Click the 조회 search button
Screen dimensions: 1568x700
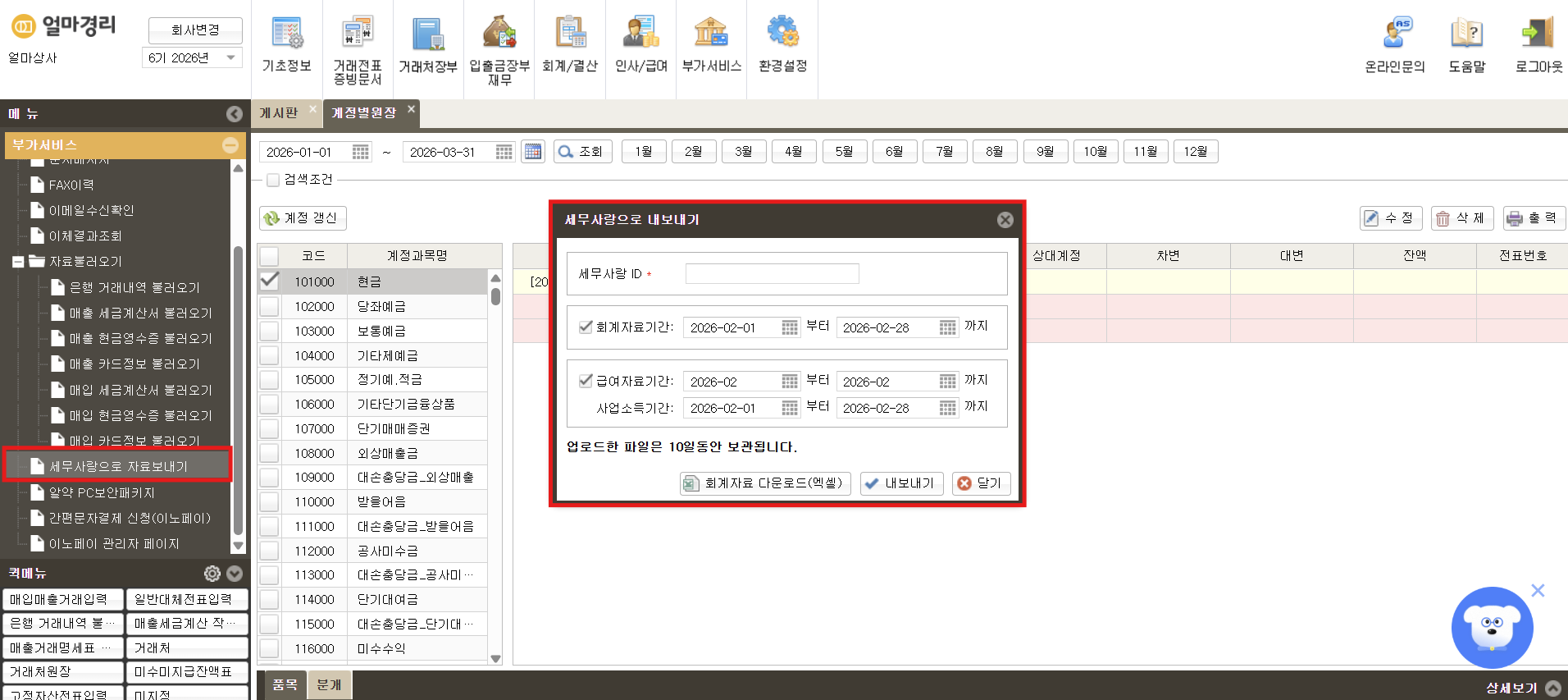click(582, 152)
